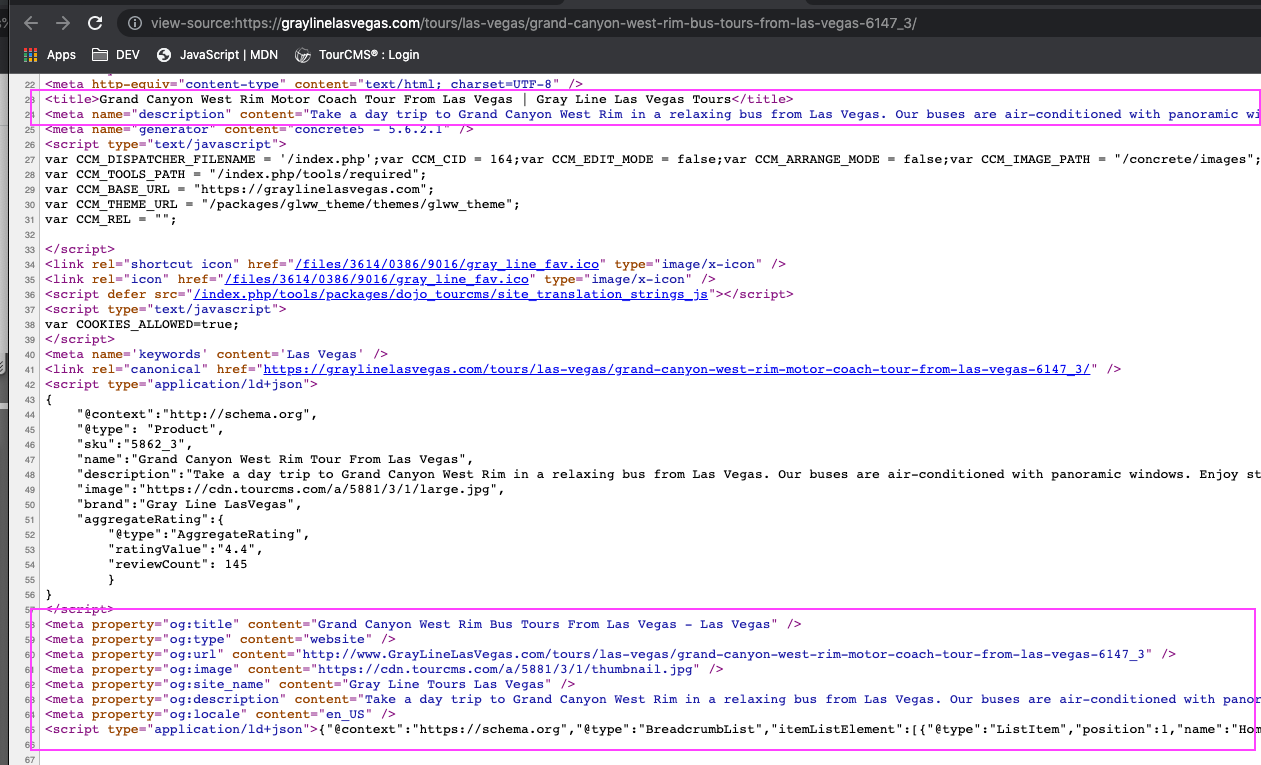Screen dimensions: 1261x765
Task: Click the browser forward arrow
Action: [x=63, y=23]
